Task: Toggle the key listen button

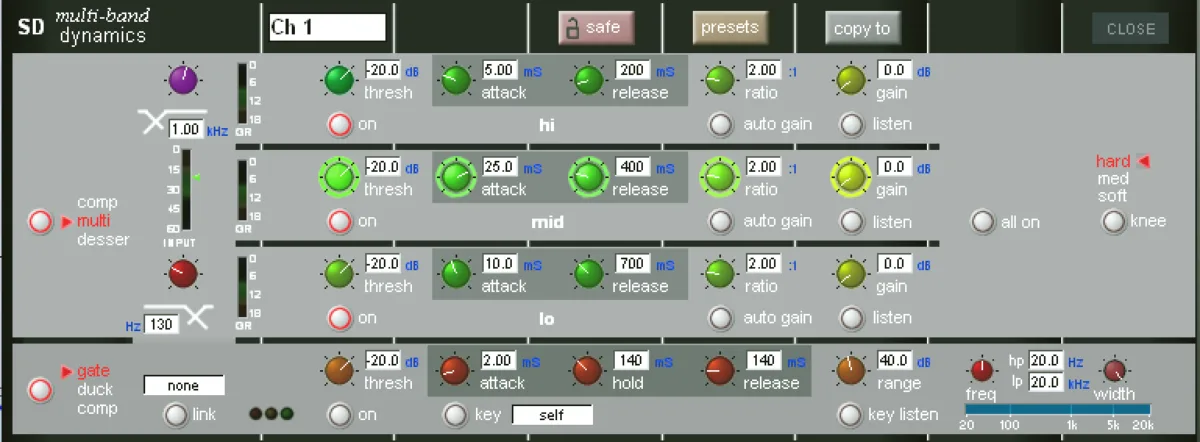Action: click(852, 414)
